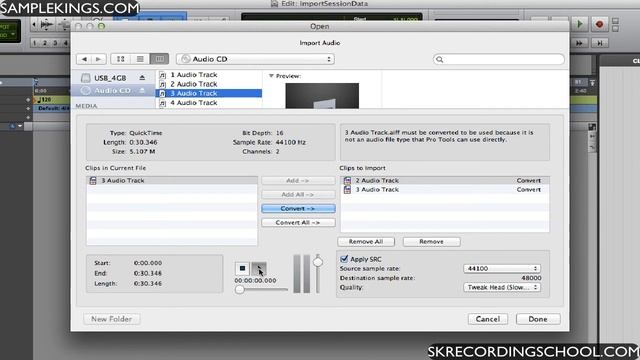The height and width of the screenshot is (360, 640).
Task: Select file 1 Audio Track
Action: [x=209, y=75]
